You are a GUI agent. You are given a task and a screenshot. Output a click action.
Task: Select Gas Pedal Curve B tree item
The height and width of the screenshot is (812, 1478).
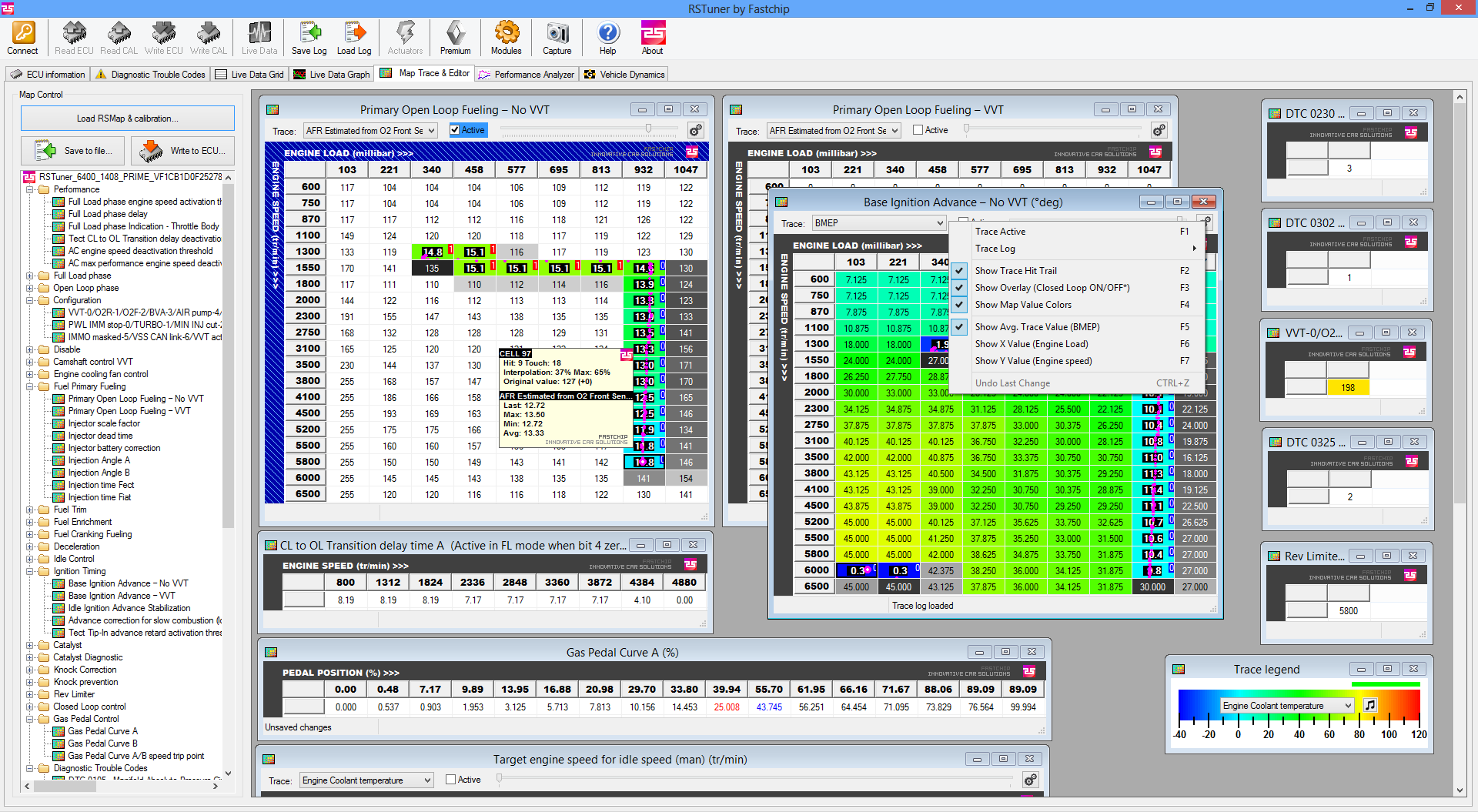coord(102,743)
